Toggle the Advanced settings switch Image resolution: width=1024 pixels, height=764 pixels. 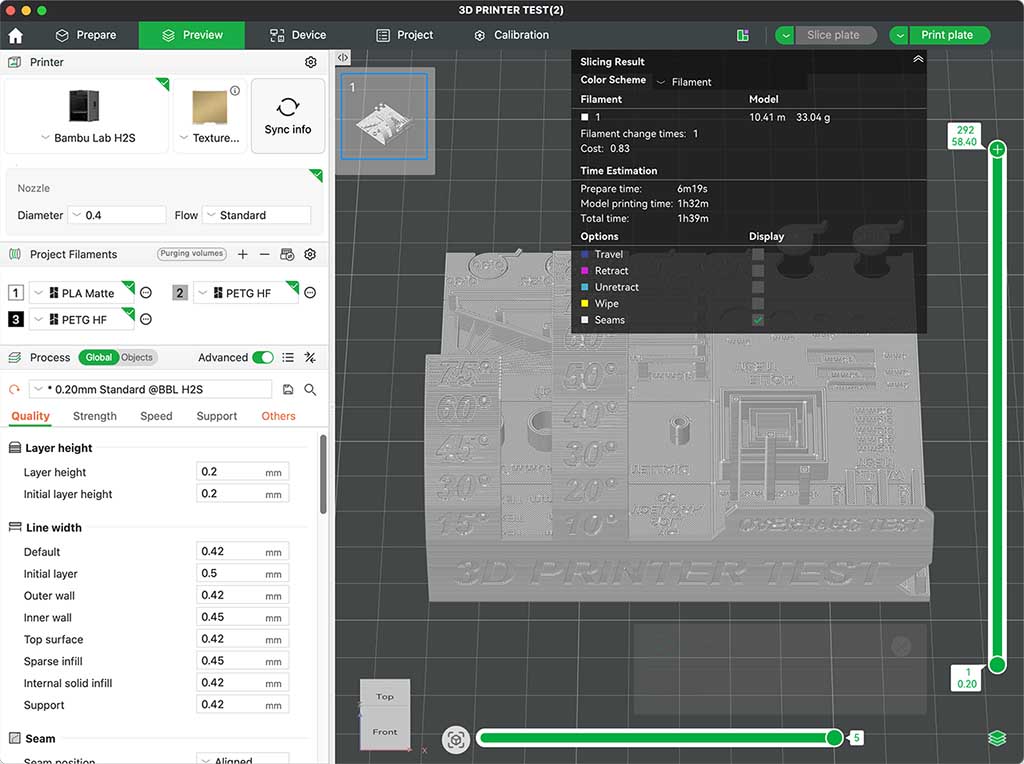263,357
